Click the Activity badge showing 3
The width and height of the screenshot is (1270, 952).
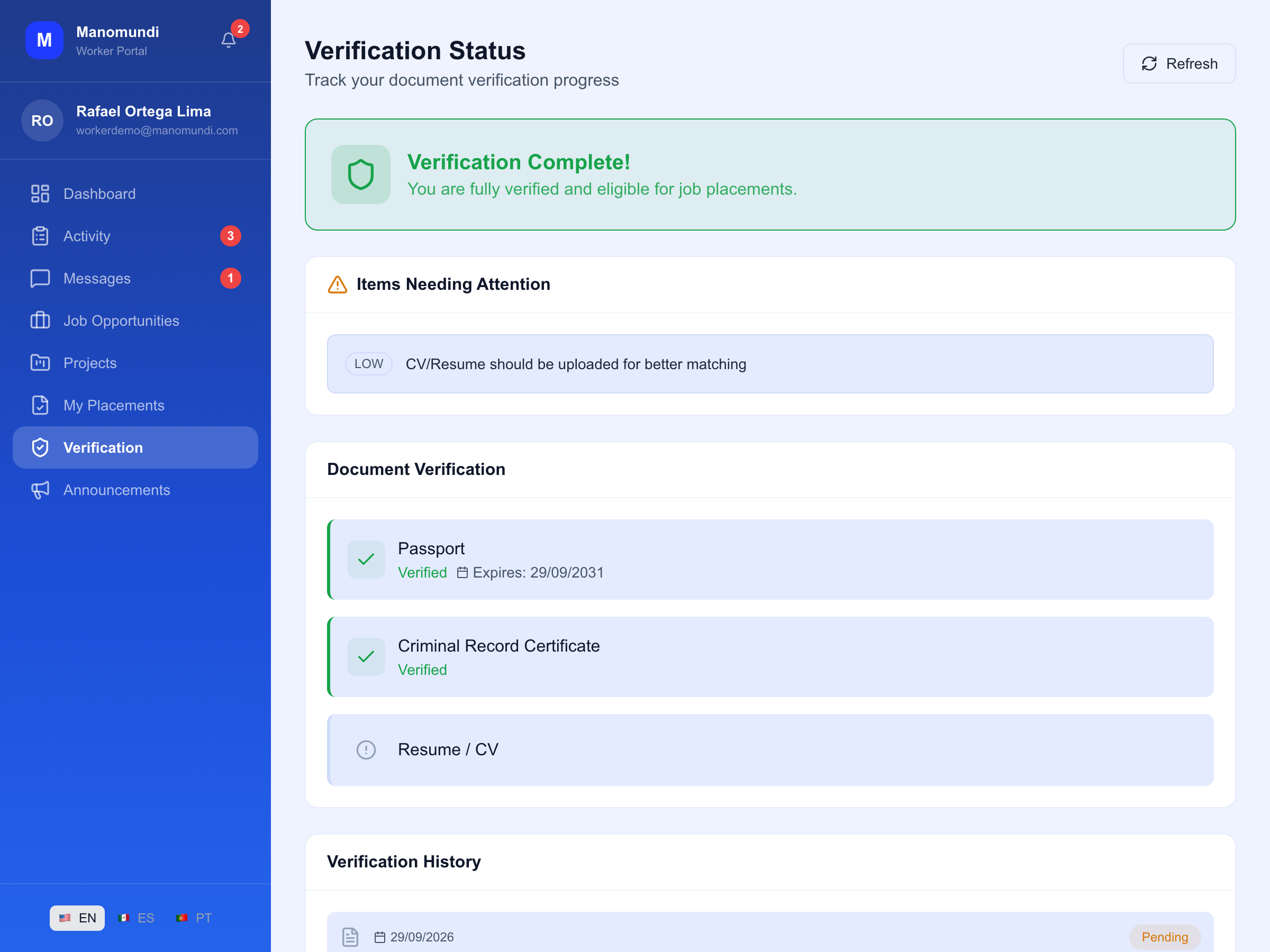[230, 236]
